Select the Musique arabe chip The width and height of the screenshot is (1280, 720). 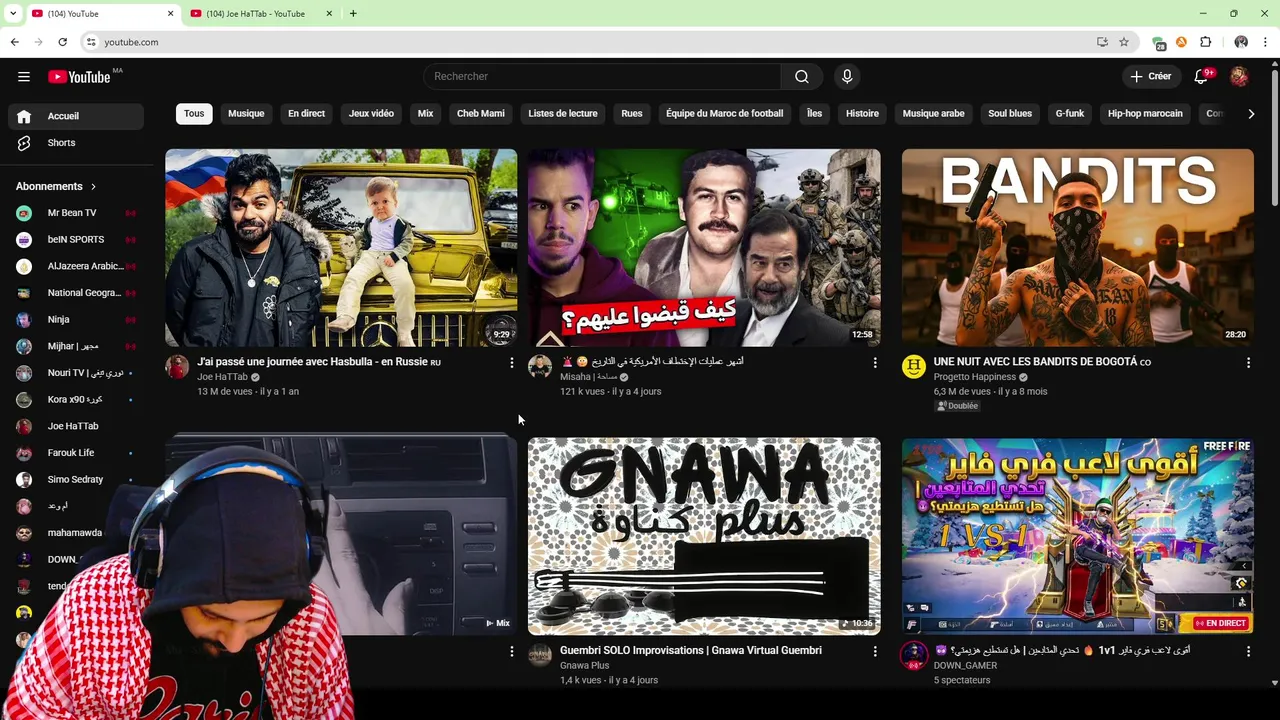[x=934, y=114]
